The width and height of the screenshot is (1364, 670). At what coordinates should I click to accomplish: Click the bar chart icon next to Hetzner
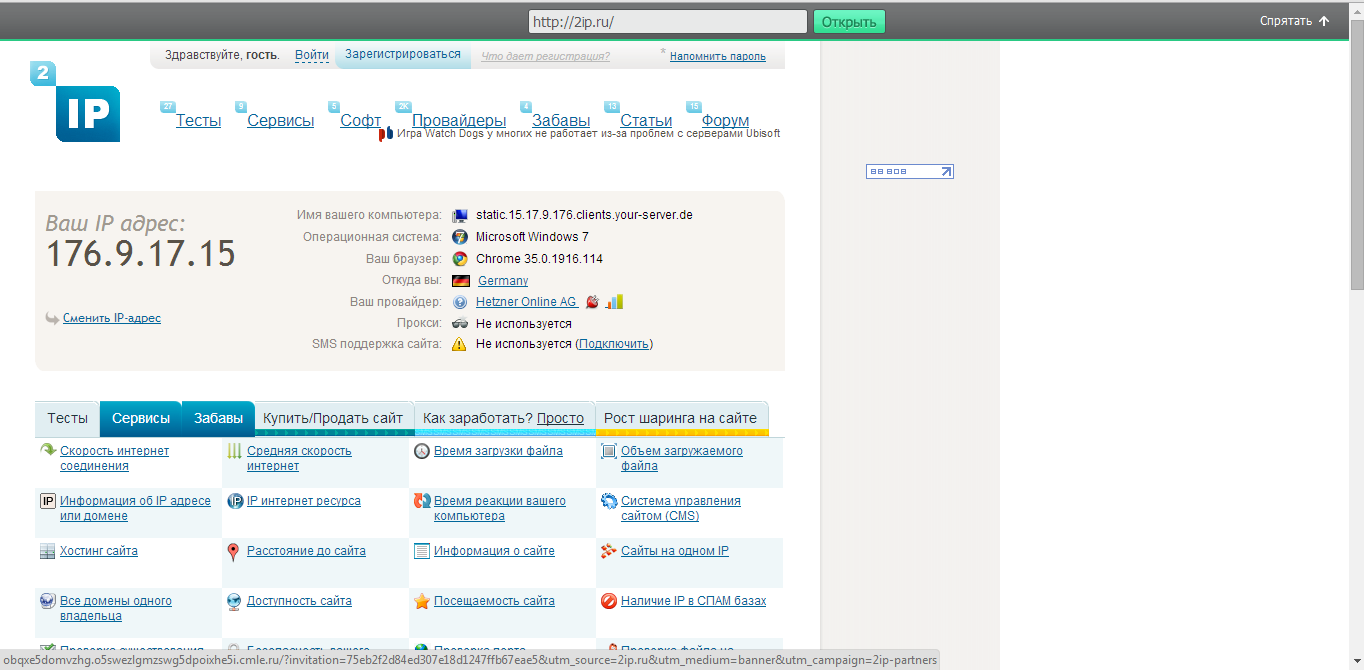tap(614, 301)
